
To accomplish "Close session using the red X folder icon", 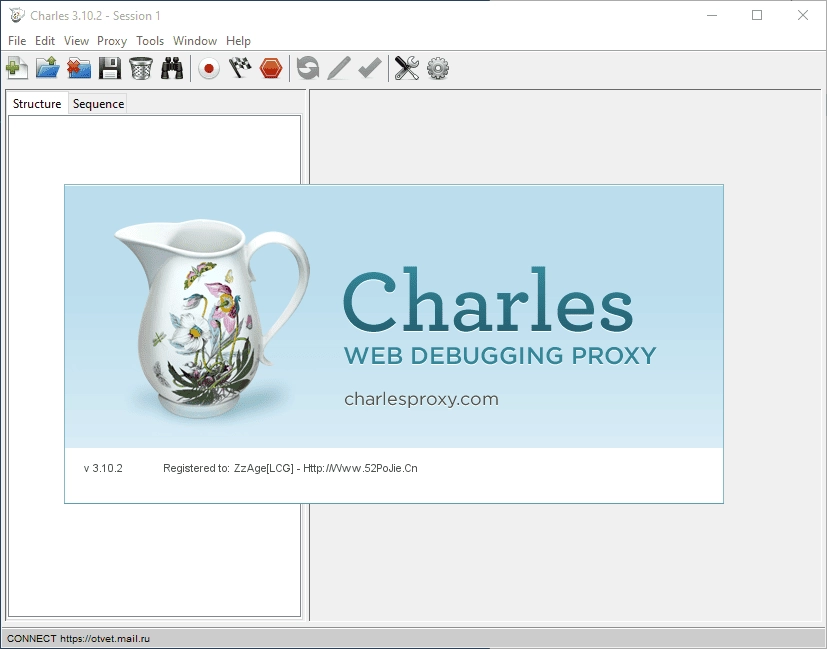I will [79, 68].
